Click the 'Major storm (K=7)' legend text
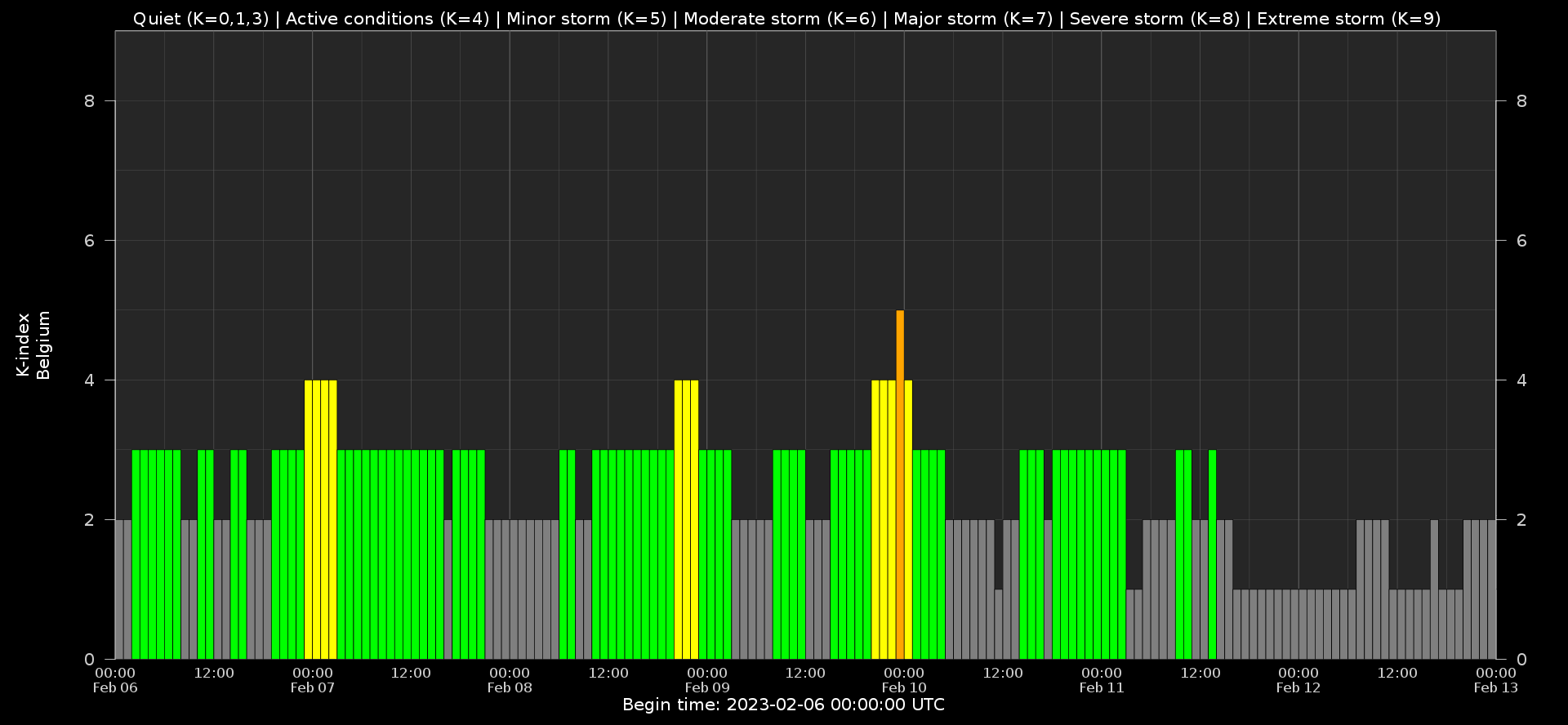The height and width of the screenshot is (725, 1568). click(973, 19)
